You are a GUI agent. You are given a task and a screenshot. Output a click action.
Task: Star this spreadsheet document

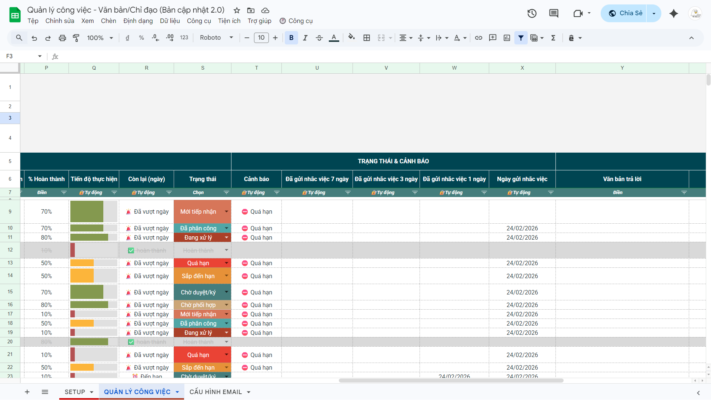pyautogui.click(x=236, y=9)
